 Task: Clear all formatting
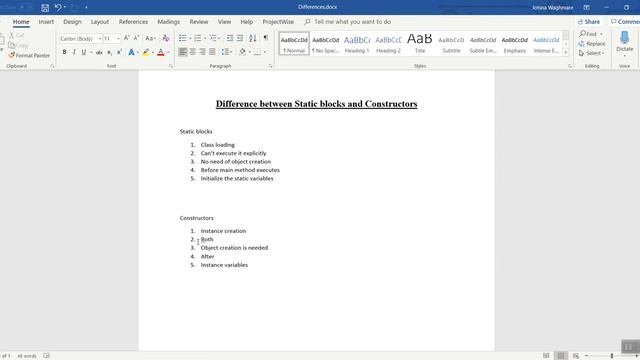coord(166,38)
